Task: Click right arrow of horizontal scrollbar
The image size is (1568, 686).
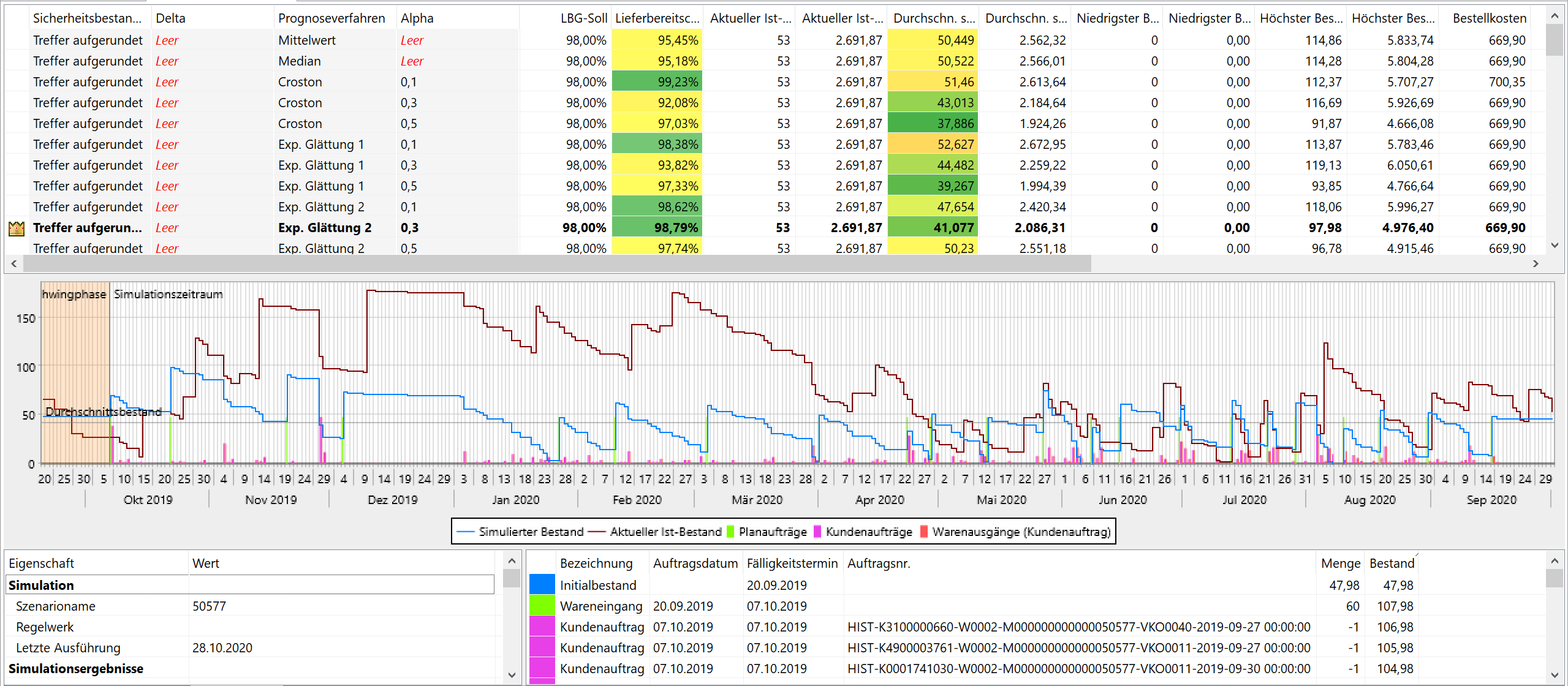Action: click(x=1535, y=264)
